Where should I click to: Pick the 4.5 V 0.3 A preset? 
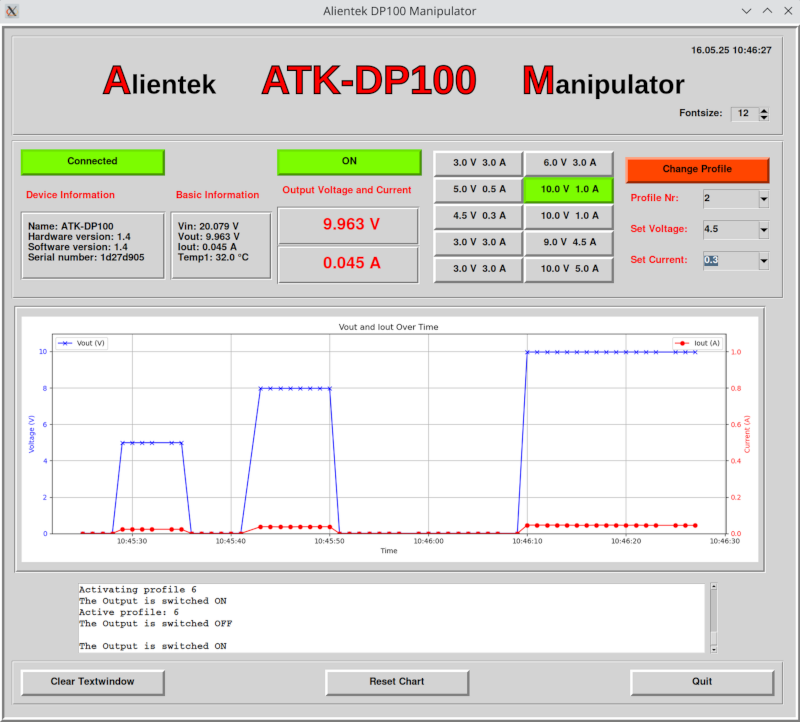(478, 216)
